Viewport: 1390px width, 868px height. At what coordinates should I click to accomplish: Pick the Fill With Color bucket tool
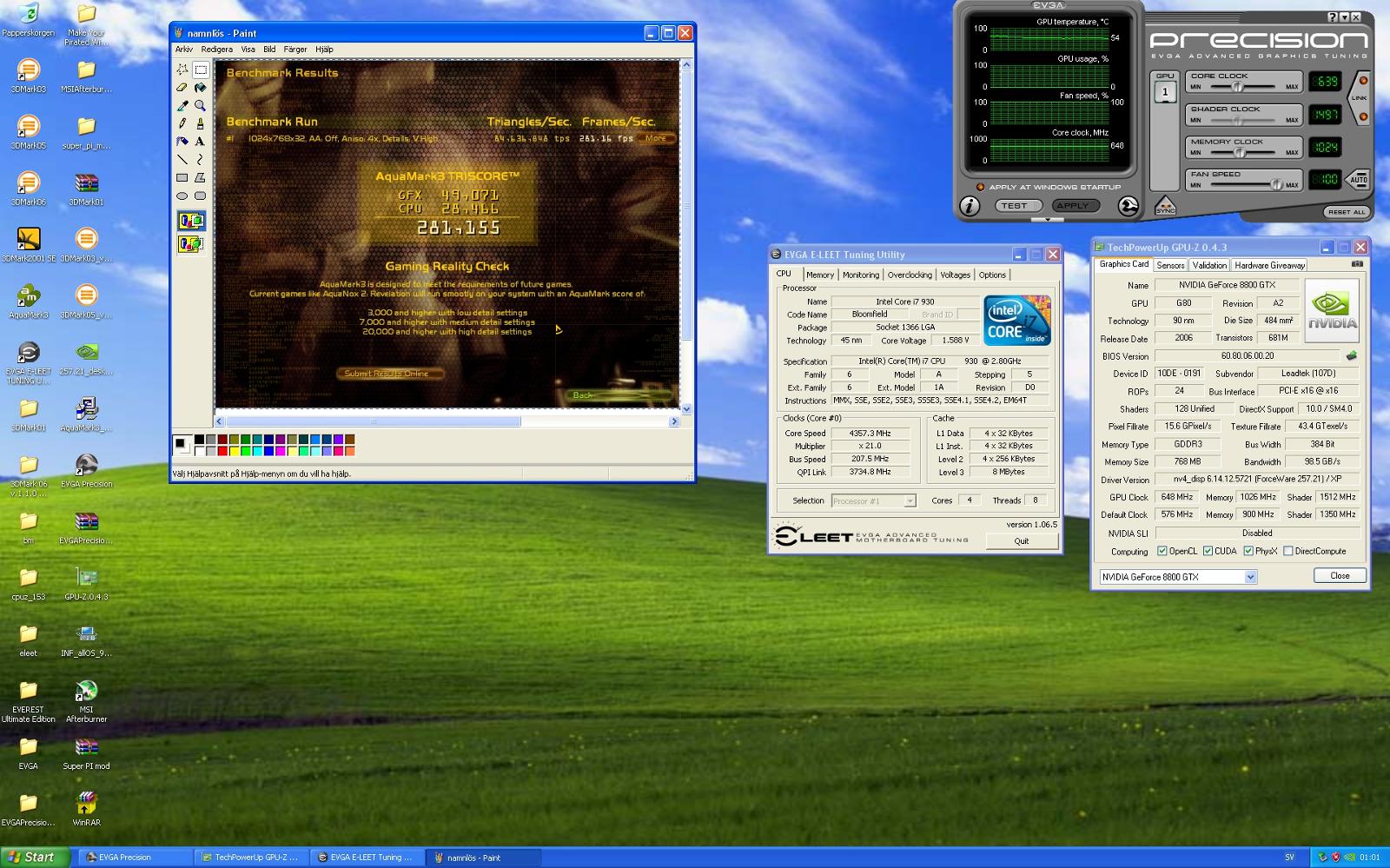pos(200,88)
